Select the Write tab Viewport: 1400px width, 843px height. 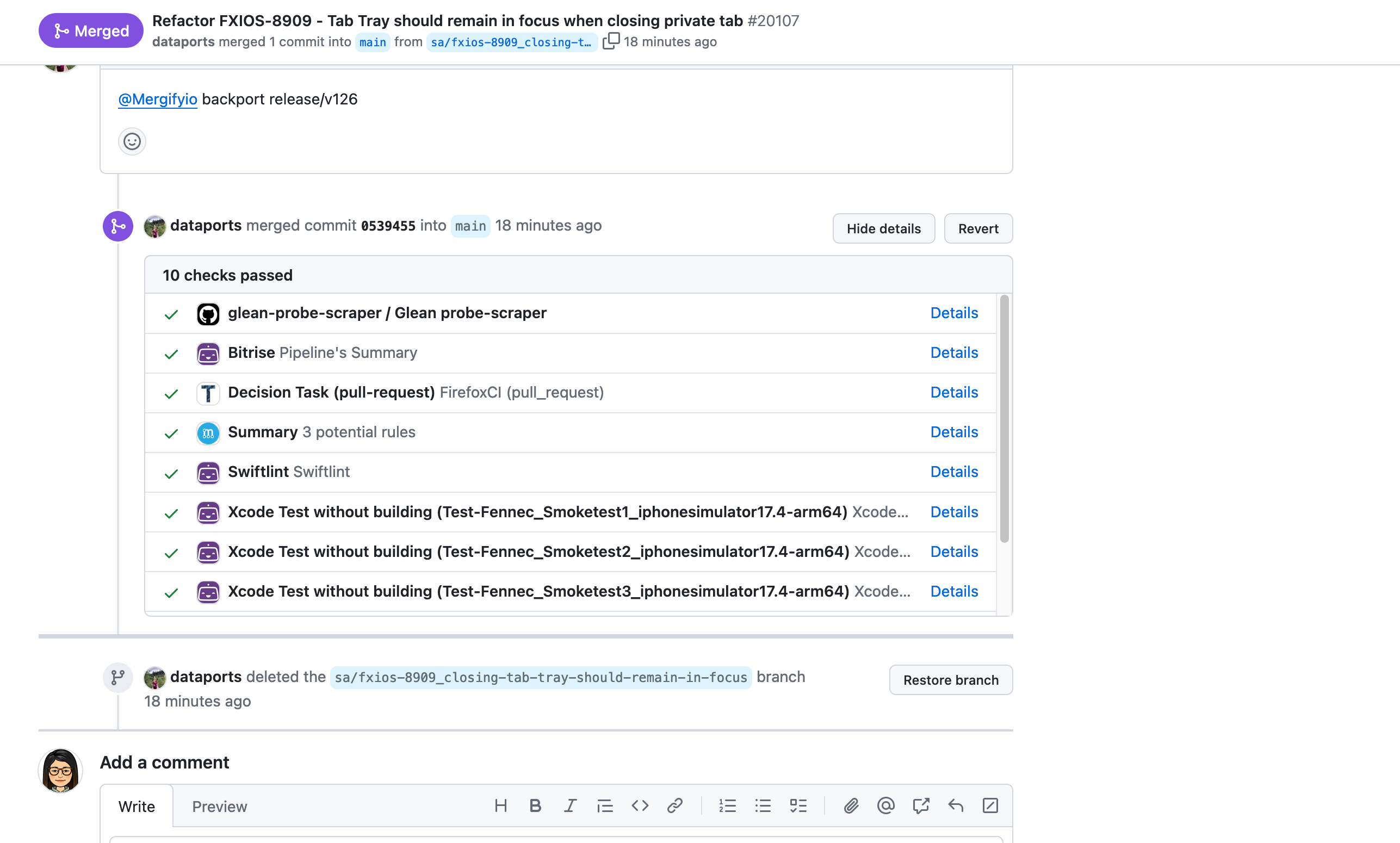[x=137, y=806]
